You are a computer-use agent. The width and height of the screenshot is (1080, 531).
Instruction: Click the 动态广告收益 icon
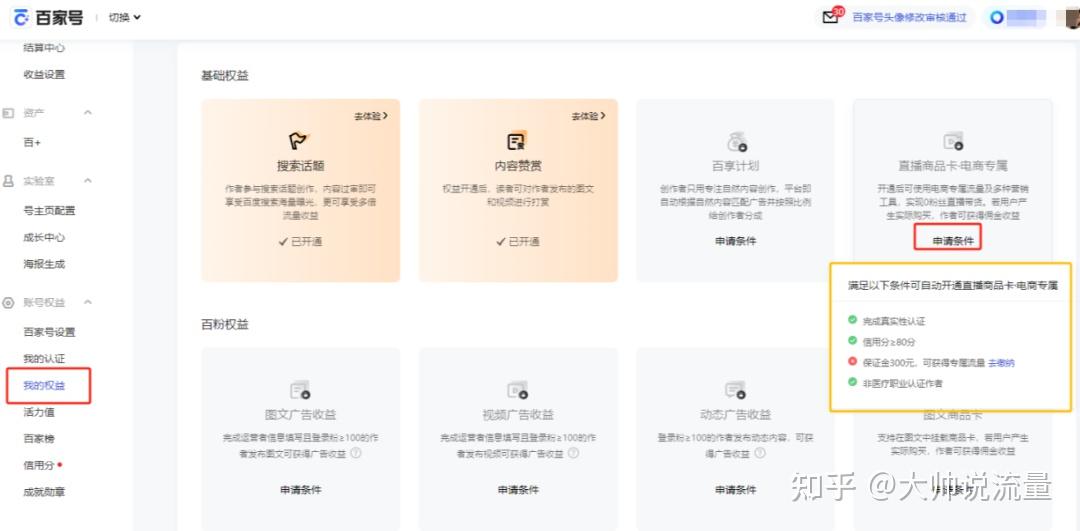pos(736,391)
